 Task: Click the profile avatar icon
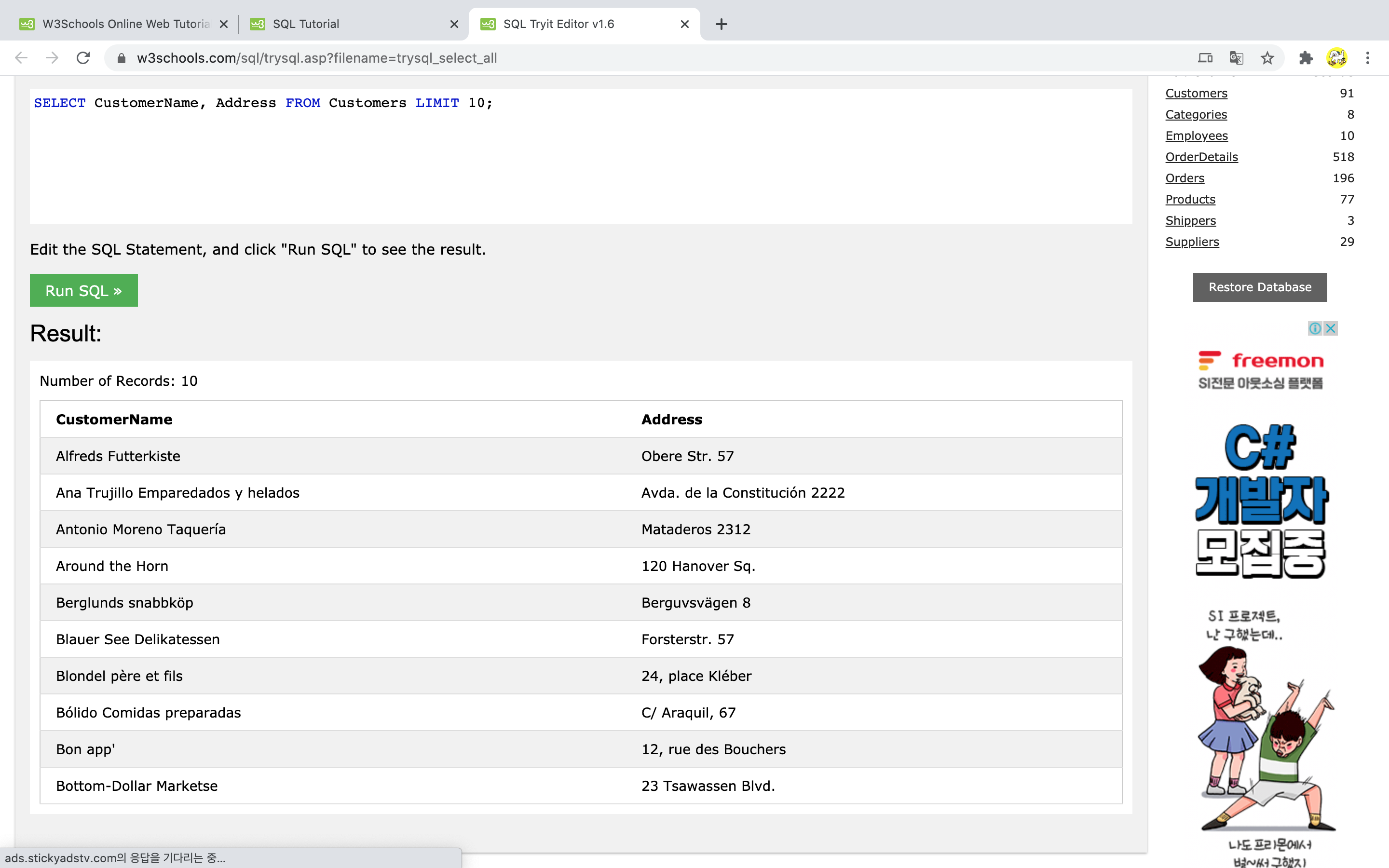click(1337, 58)
